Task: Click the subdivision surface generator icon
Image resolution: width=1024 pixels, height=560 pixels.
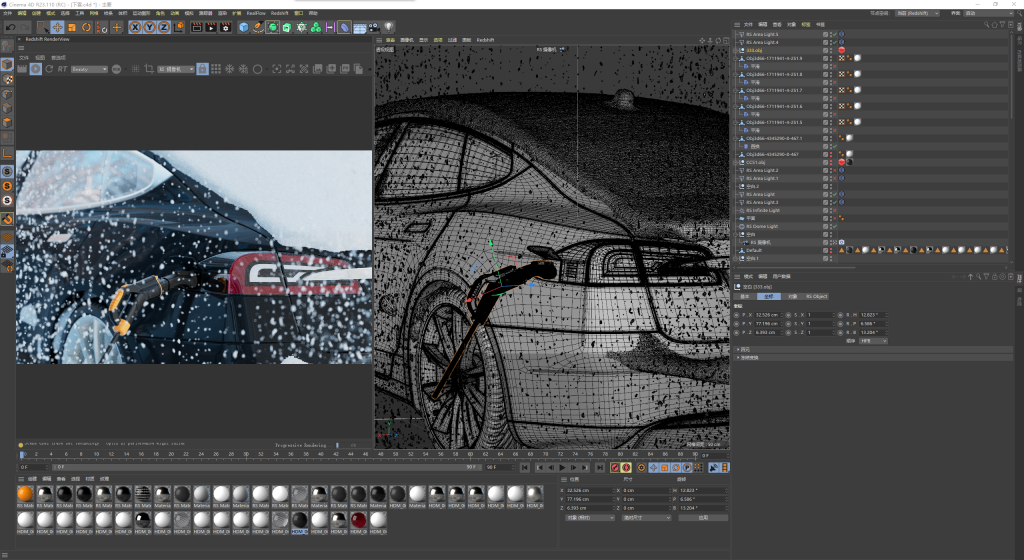Action: click(272, 27)
